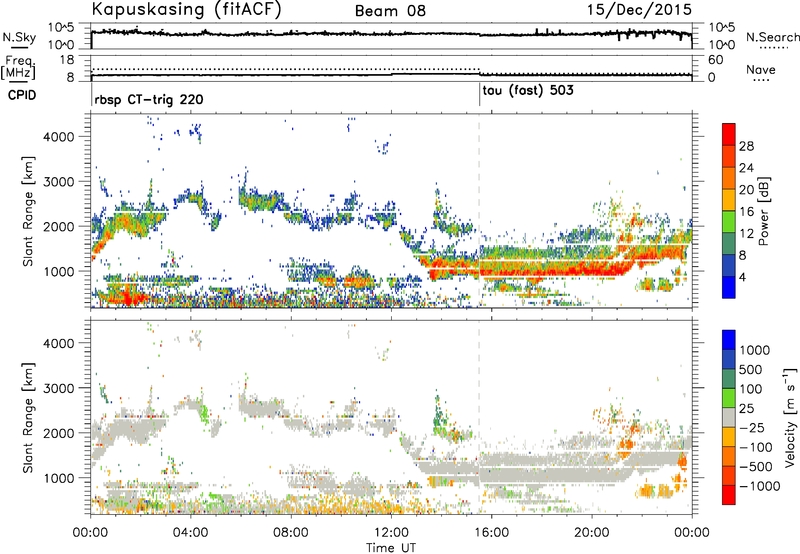Click the 'Beam 08' label
800x554 pixels.
point(390,11)
